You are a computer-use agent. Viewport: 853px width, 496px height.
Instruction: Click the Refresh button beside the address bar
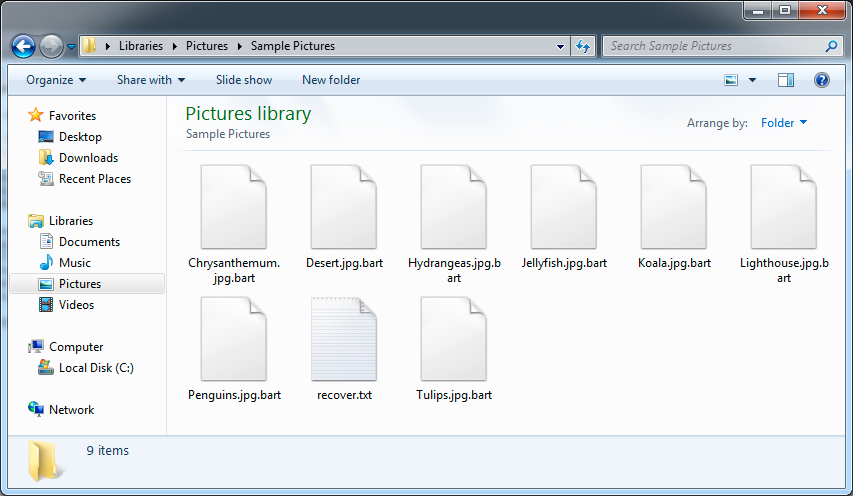[584, 46]
